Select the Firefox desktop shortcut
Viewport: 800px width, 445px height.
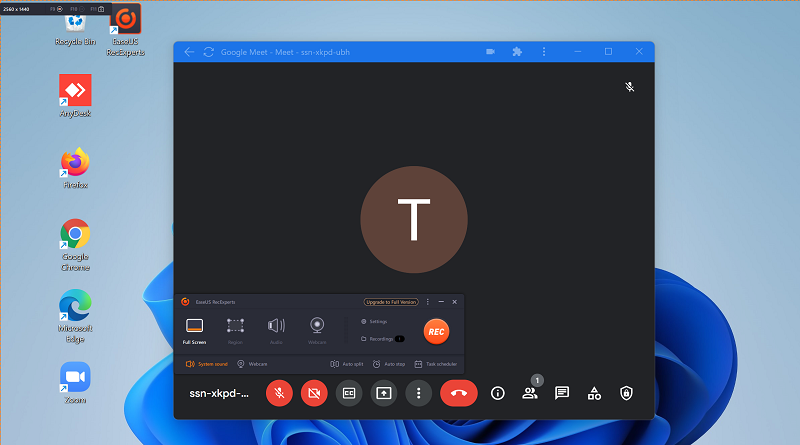(75, 168)
